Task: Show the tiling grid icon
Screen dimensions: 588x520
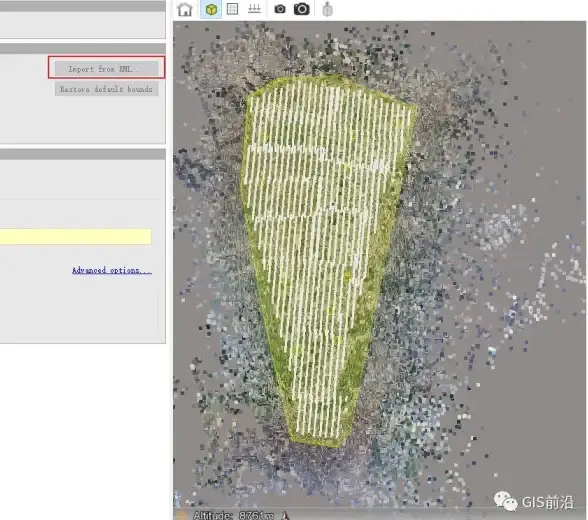Action: pos(232,9)
